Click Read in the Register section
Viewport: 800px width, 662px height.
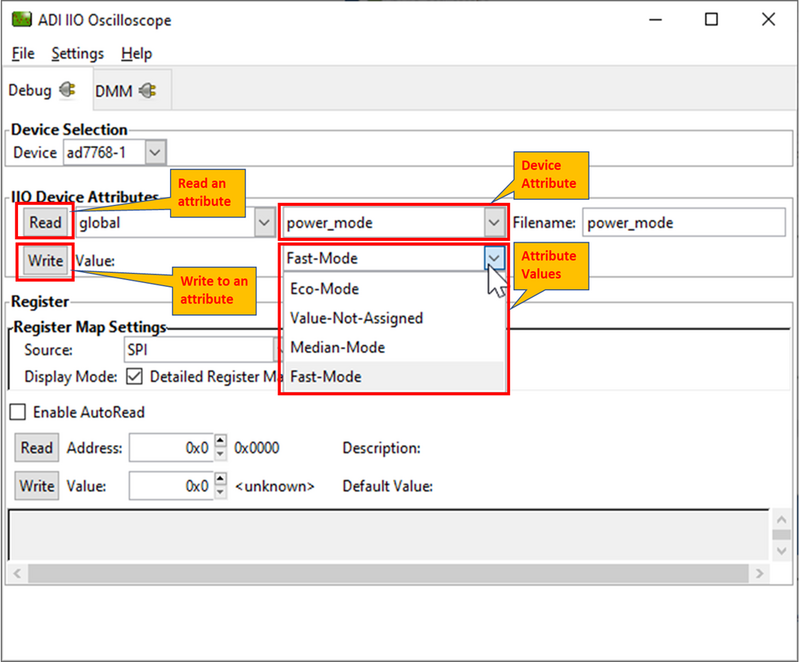click(36, 447)
